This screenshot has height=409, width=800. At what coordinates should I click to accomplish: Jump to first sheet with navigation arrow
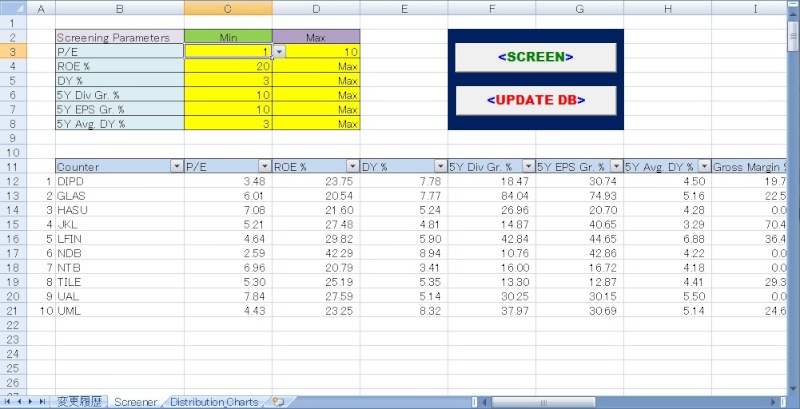(x=8, y=402)
